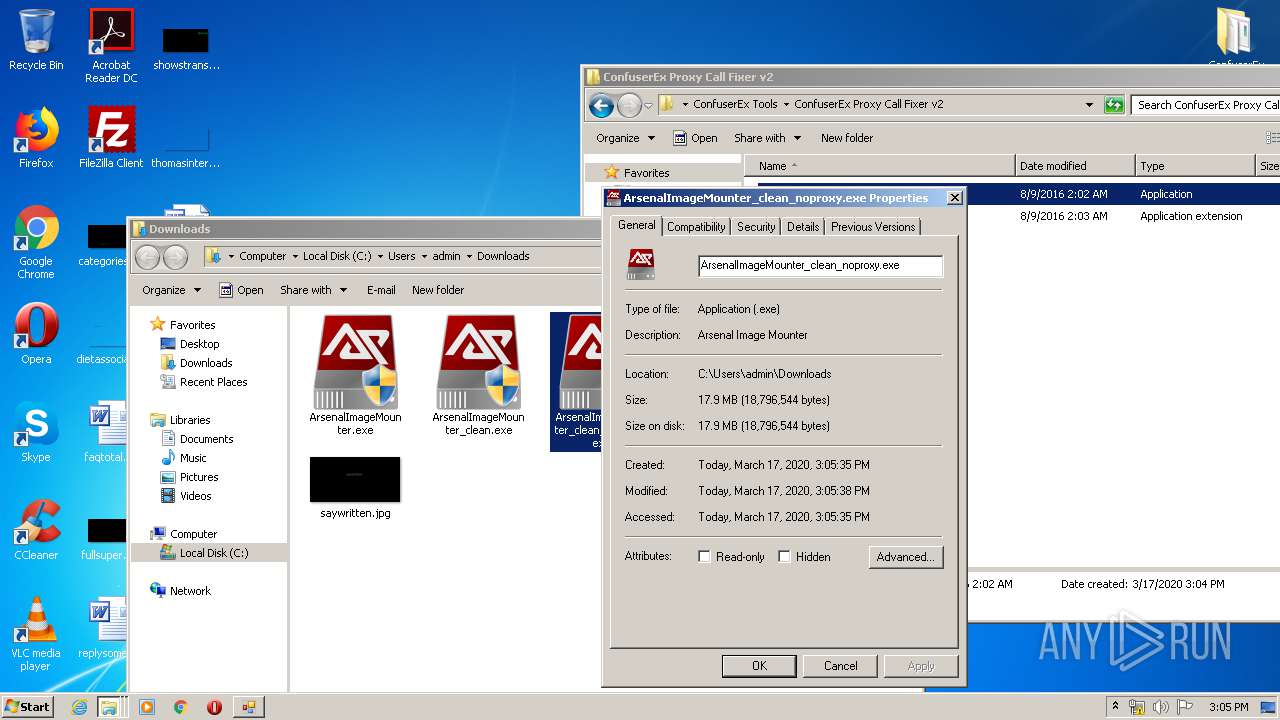Launch FileZilla Client desktop shortcut

(111, 138)
